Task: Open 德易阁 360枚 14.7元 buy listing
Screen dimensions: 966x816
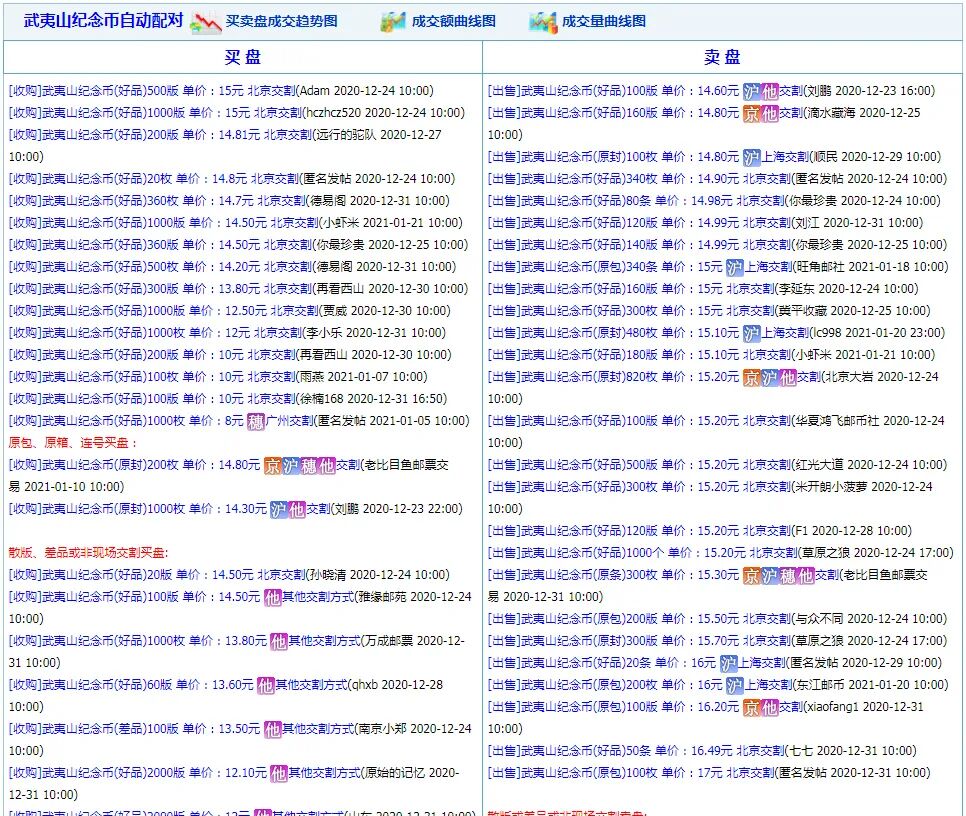Action: point(229,201)
